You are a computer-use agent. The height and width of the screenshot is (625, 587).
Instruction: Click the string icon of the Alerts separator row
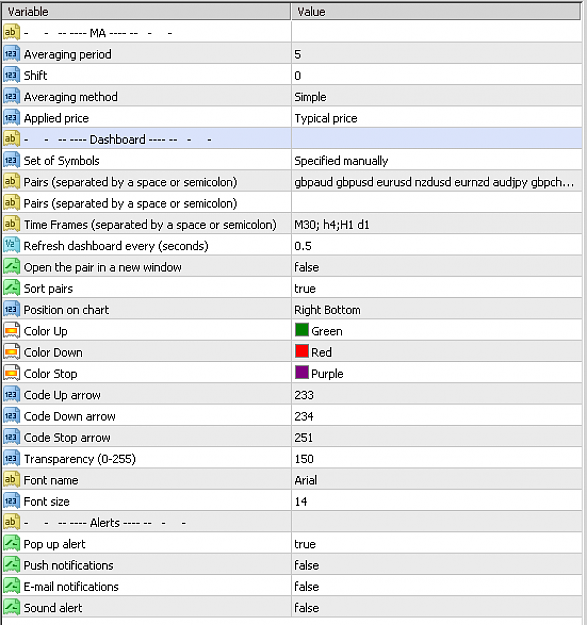pyautogui.click(x=11, y=523)
